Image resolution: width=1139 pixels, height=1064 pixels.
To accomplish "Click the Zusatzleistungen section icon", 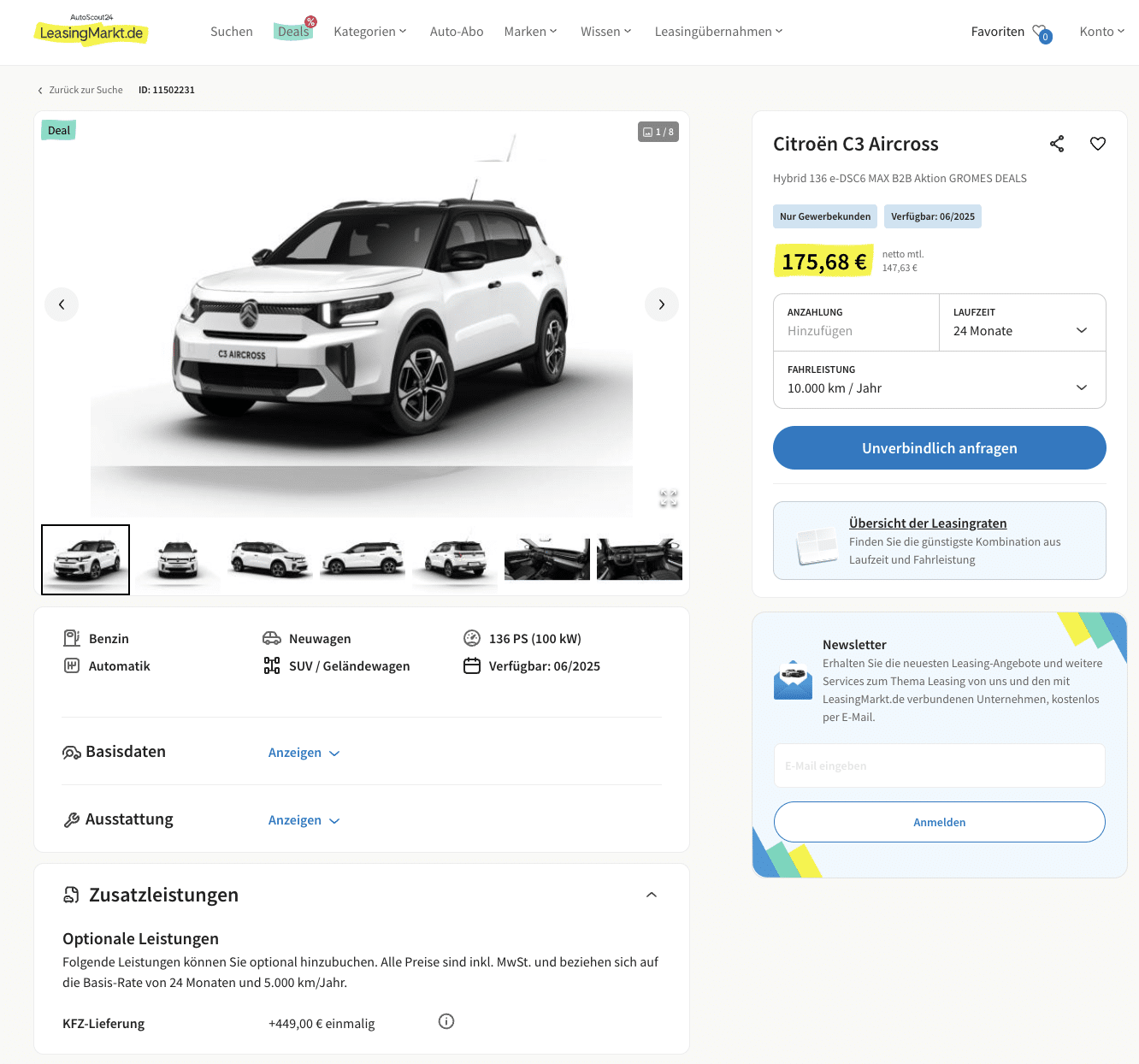I will pos(72,895).
